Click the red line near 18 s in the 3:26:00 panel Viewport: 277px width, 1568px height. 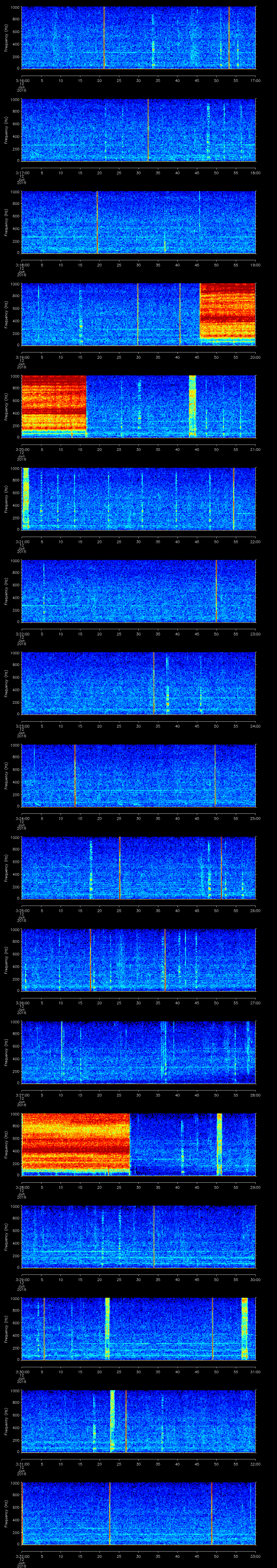(x=90, y=960)
